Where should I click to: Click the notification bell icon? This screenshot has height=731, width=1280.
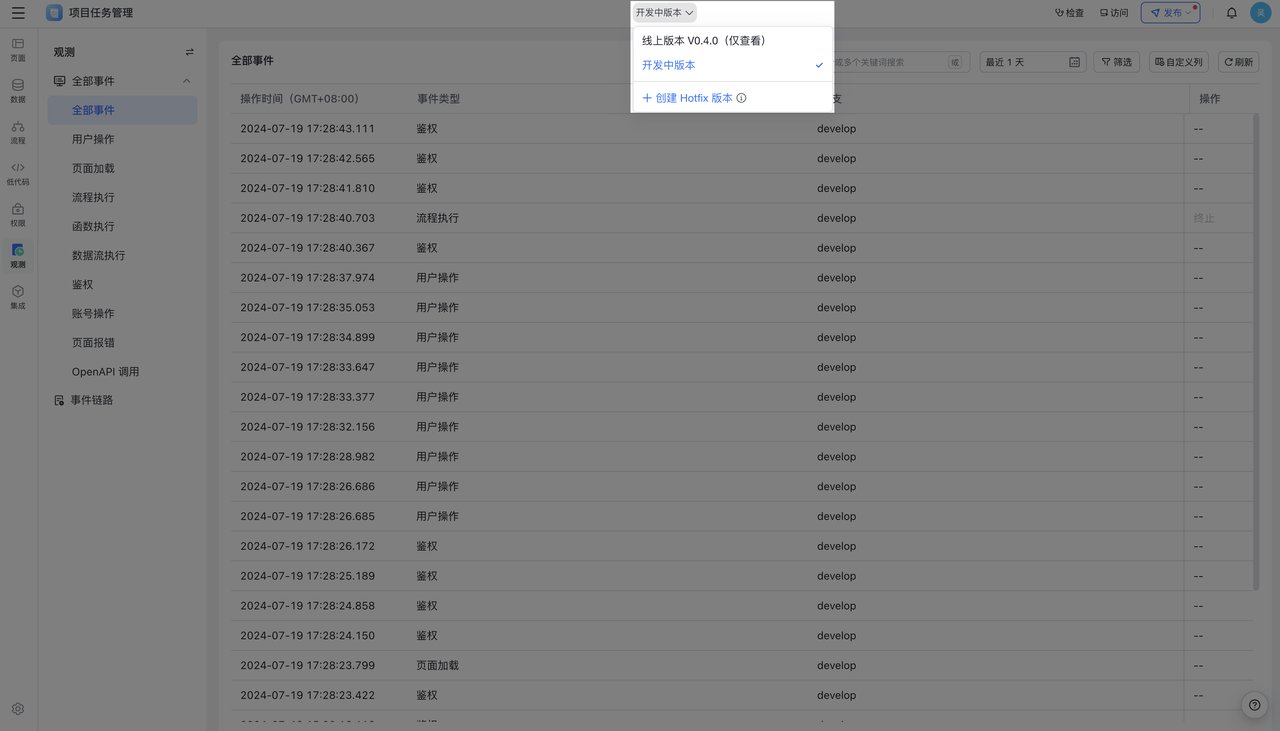[1232, 13]
